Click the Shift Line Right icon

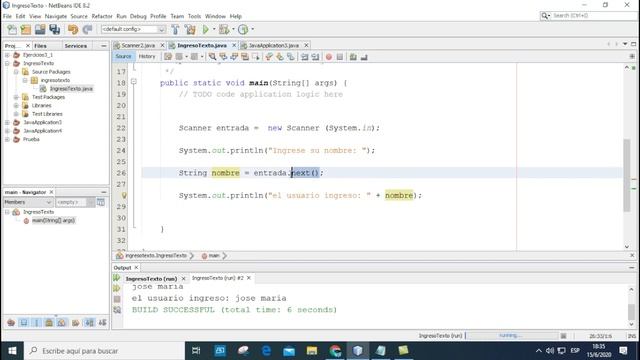[x=315, y=57]
